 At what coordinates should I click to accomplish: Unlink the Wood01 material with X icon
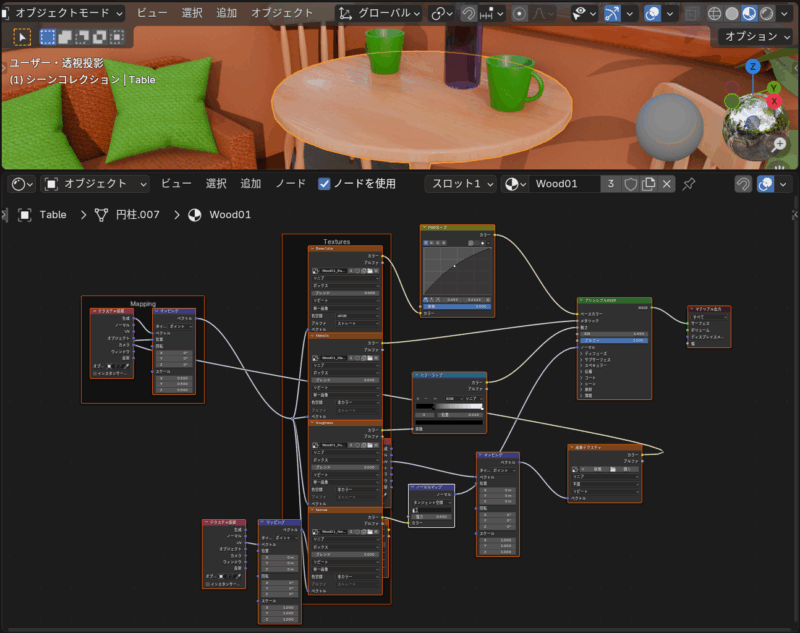point(666,184)
